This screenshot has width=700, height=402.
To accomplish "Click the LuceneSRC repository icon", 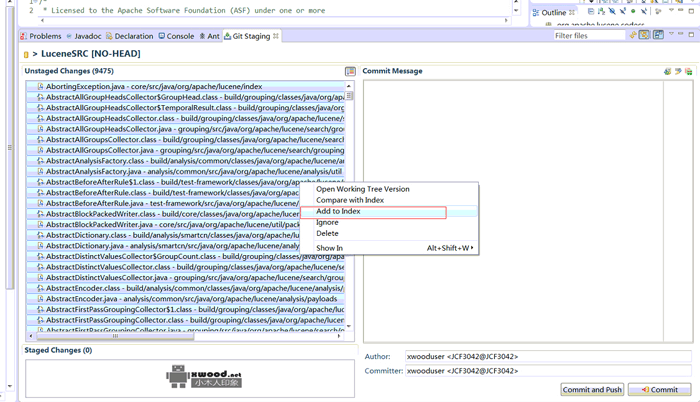I will (26, 54).
